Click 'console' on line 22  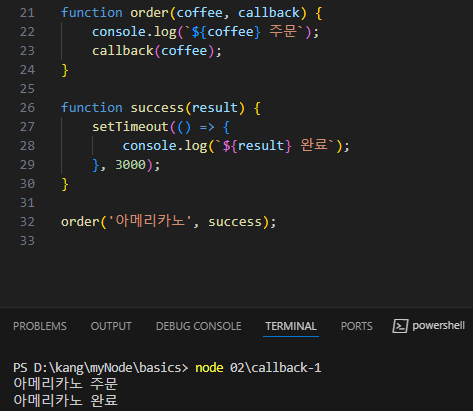click(x=119, y=32)
